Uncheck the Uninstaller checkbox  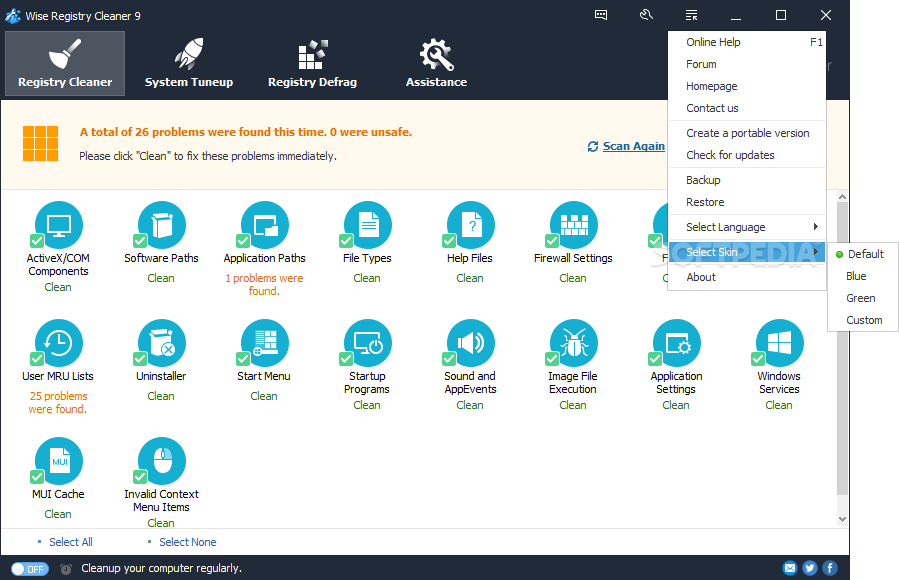140,359
